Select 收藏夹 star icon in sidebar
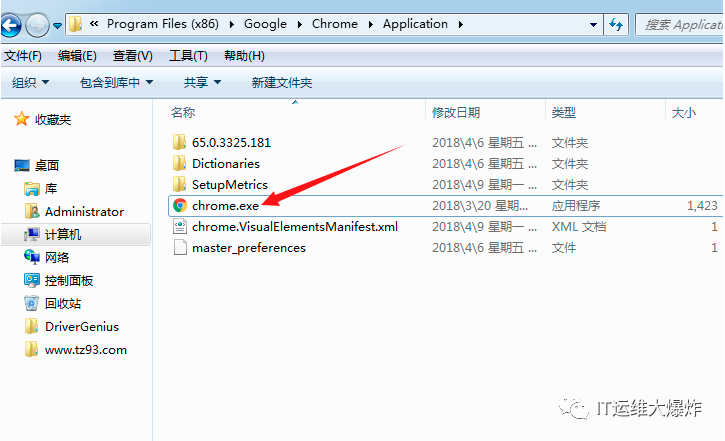This screenshot has width=725, height=441. coord(21,119)
